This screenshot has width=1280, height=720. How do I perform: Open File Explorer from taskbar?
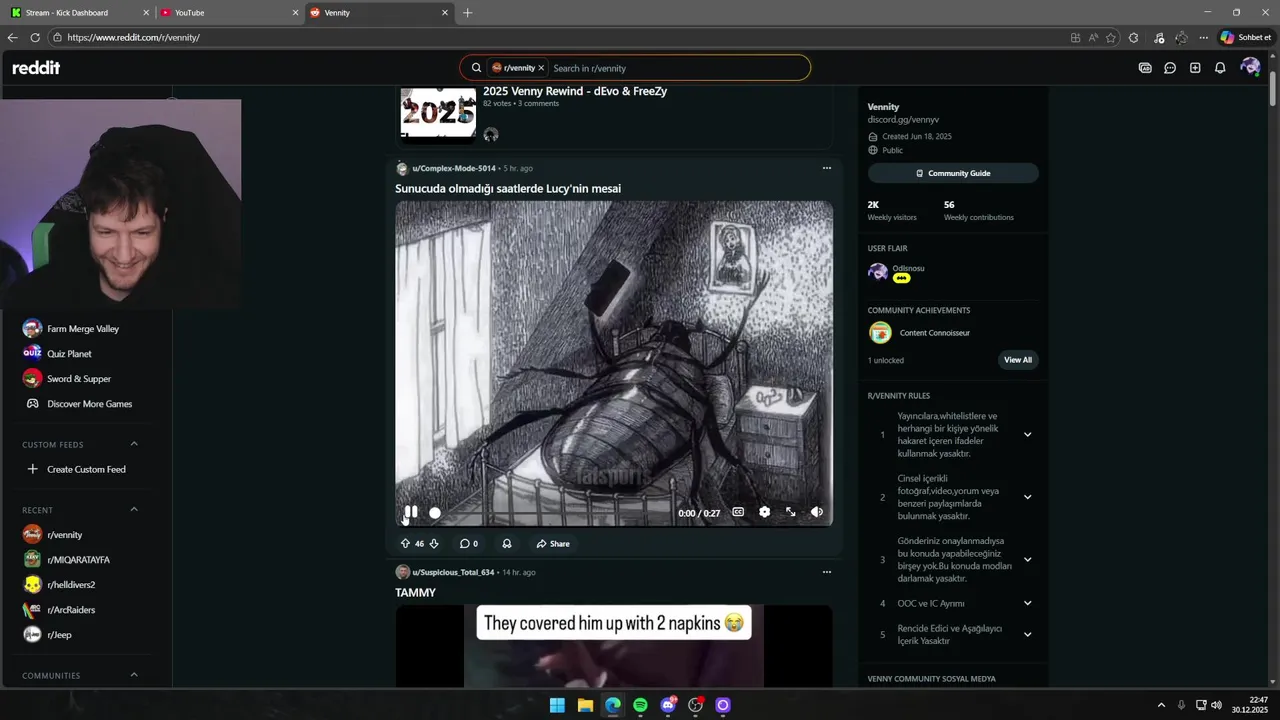(585, 705)
